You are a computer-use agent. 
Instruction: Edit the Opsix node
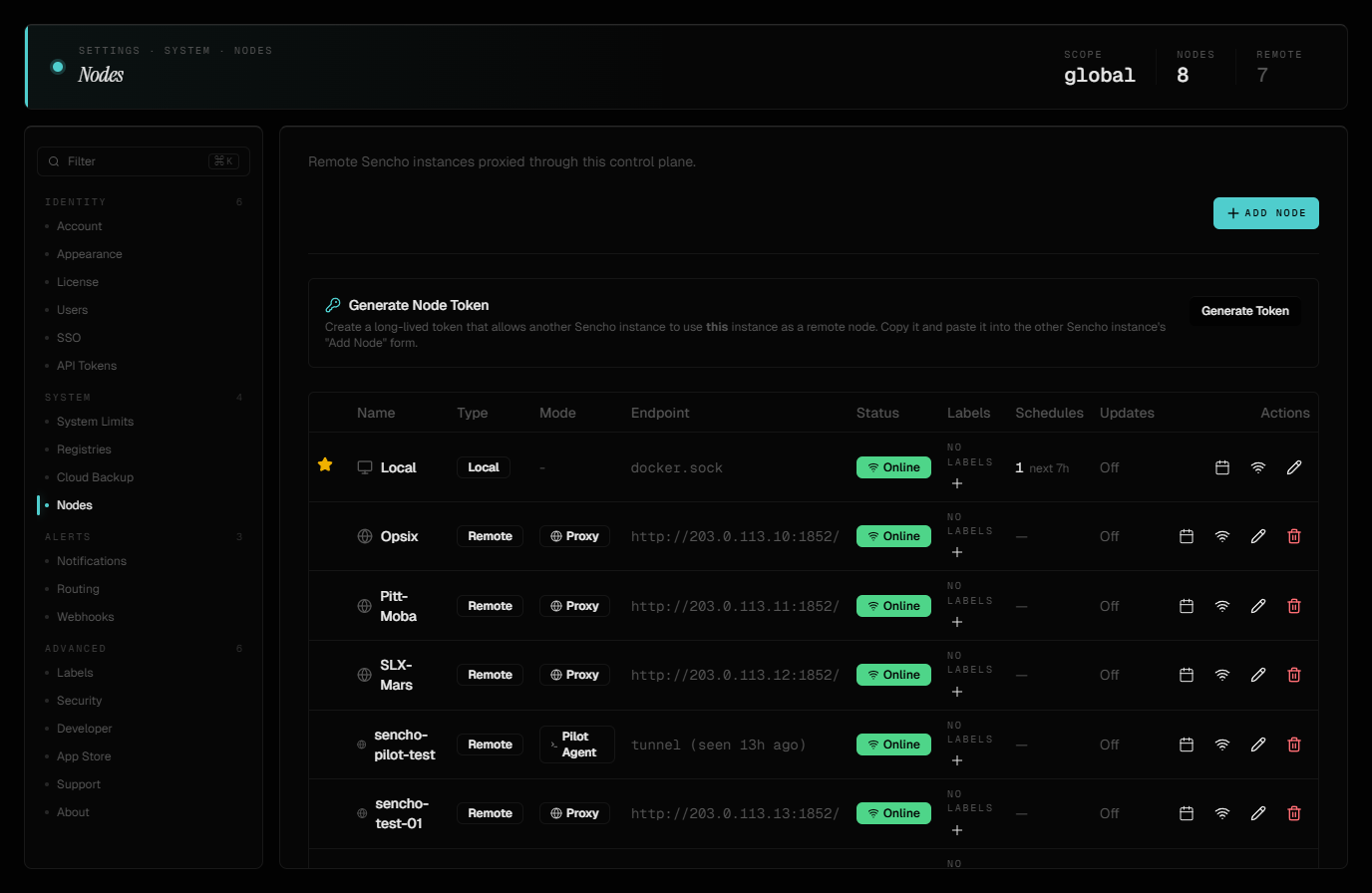(1258, 536)
